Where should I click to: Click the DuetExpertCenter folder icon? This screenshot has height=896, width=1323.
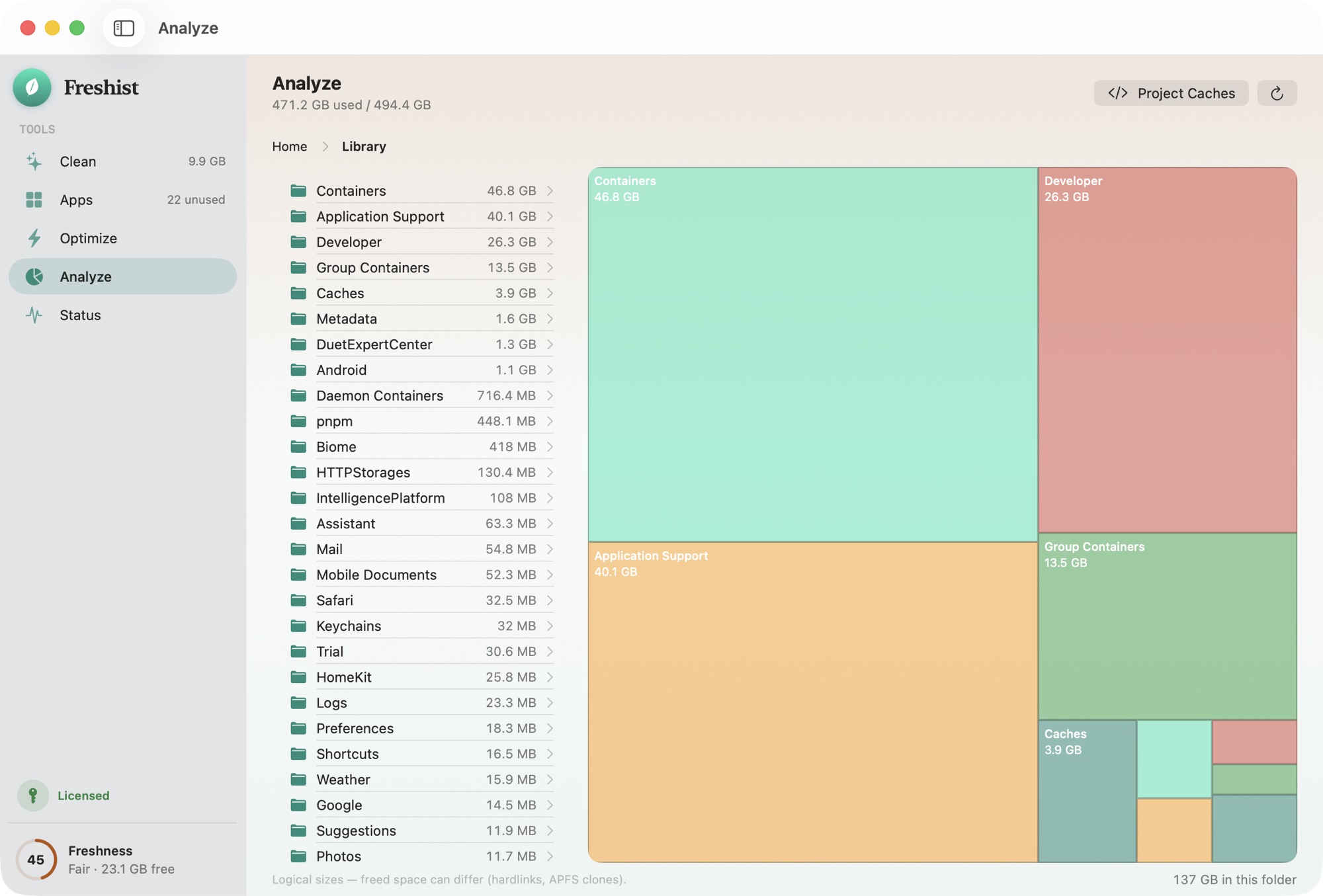[298, 345]
